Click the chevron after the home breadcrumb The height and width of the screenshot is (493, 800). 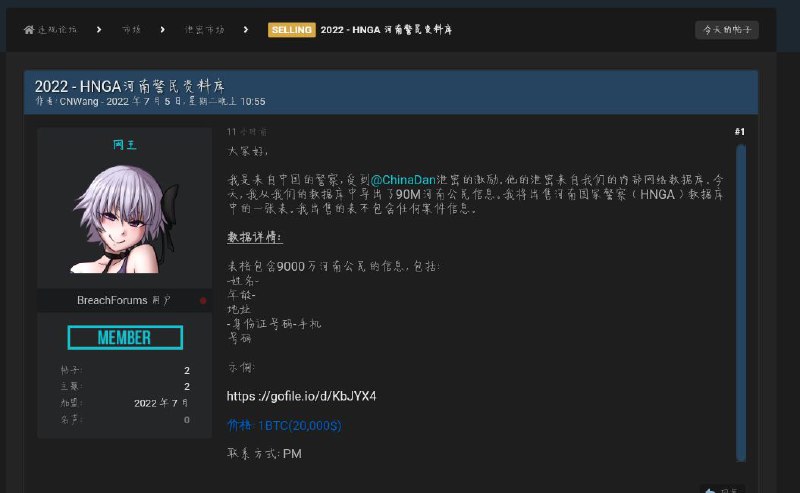tap(99, 30)
